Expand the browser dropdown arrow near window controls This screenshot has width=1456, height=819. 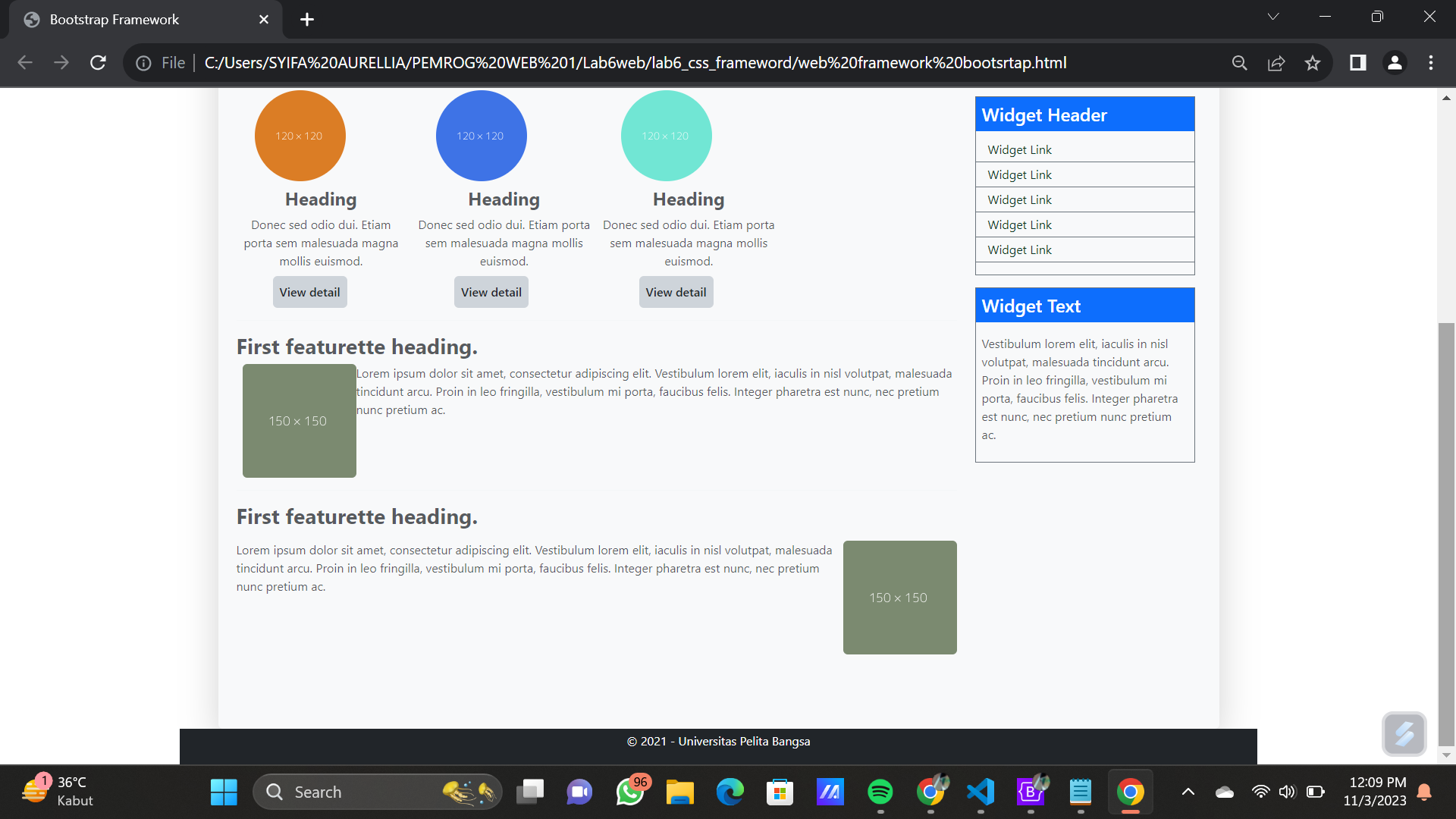[x=1274, y=16]
